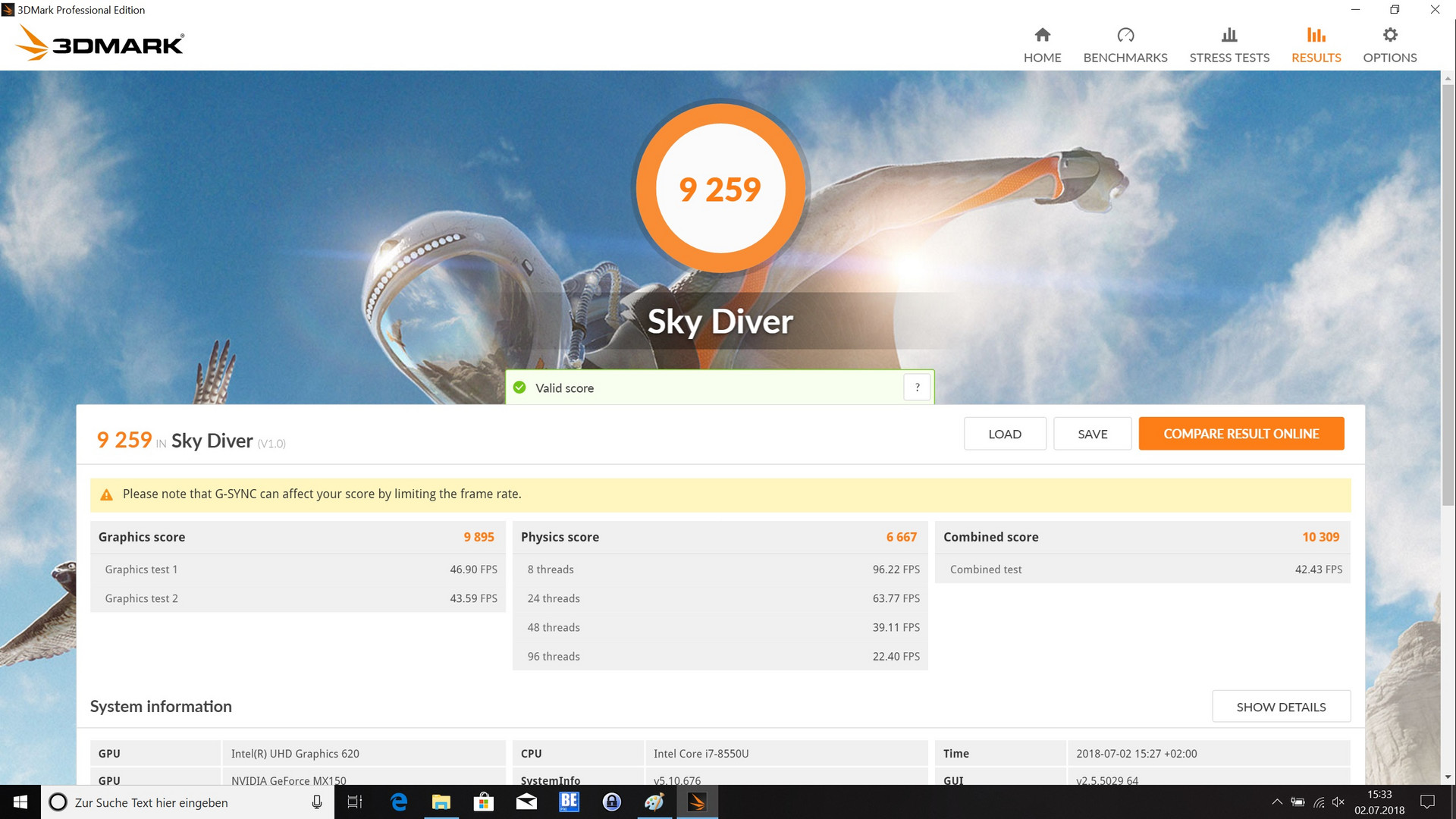Viewport: 1456px width, 819px height.
Task: Click the Load button
Action: click(x=1004, y=434)
